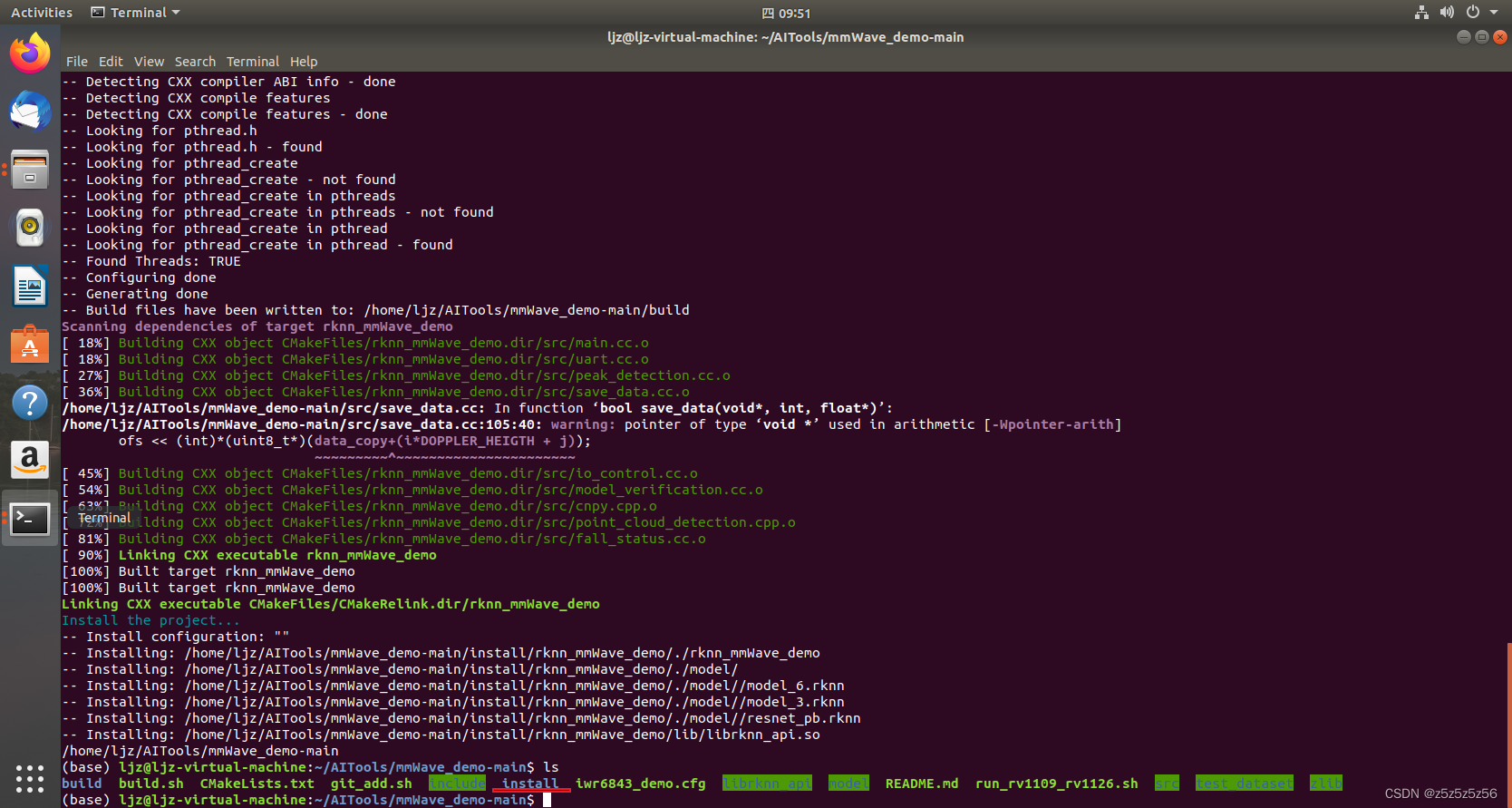The width and height of the screenshot is (1512, 808).
Task: Click build.sh in ls output
Action: tap(151, 784)
